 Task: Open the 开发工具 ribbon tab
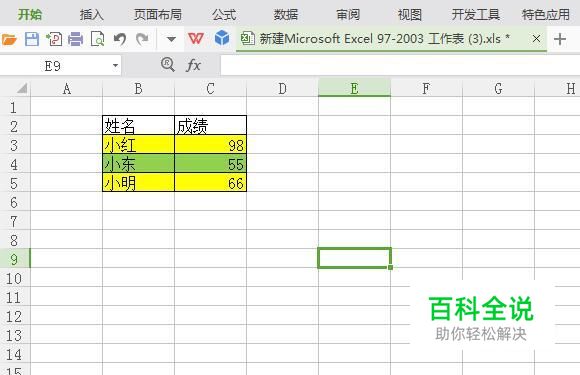[476, 15]
